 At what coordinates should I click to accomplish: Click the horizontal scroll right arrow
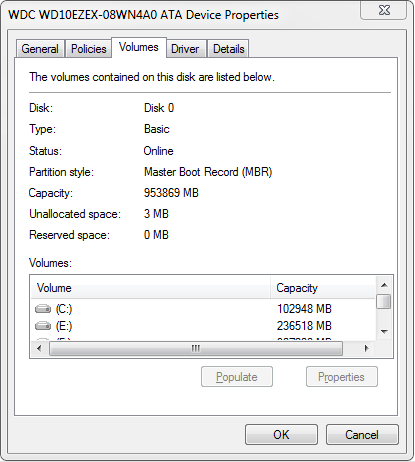click(x=366, y=349)
